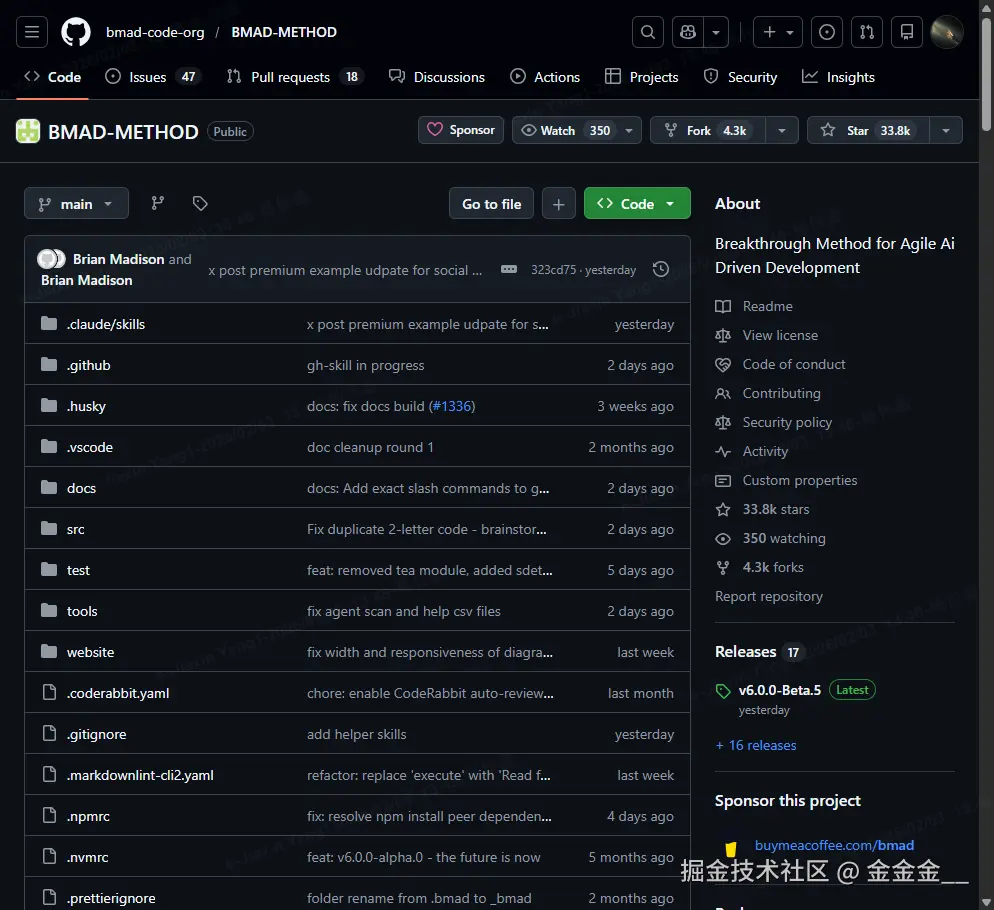Click the add file plus button
This screenshot has height=910, width=994.
click(x=558, y=204)
